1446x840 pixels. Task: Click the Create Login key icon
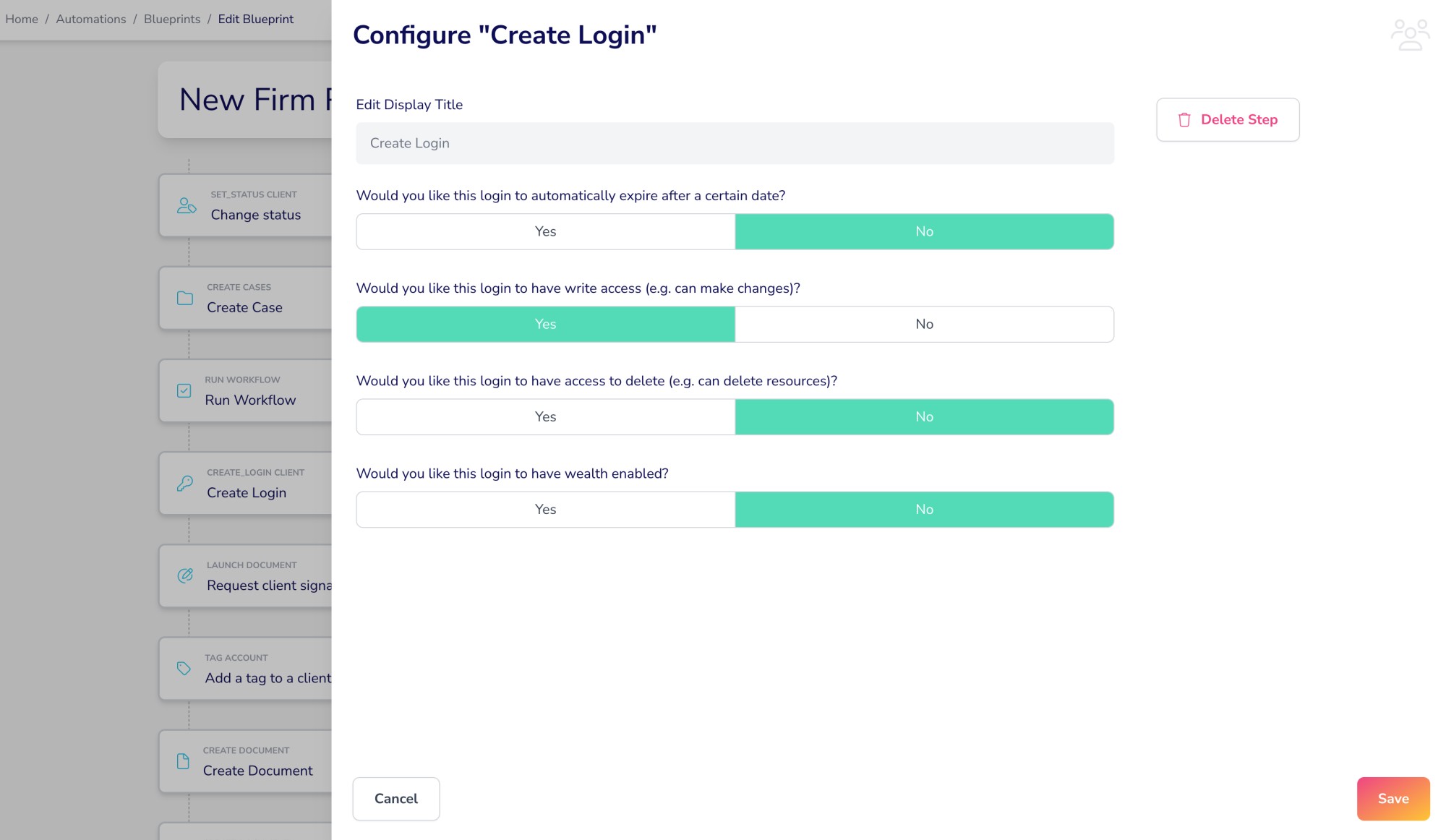click(185, 483)
